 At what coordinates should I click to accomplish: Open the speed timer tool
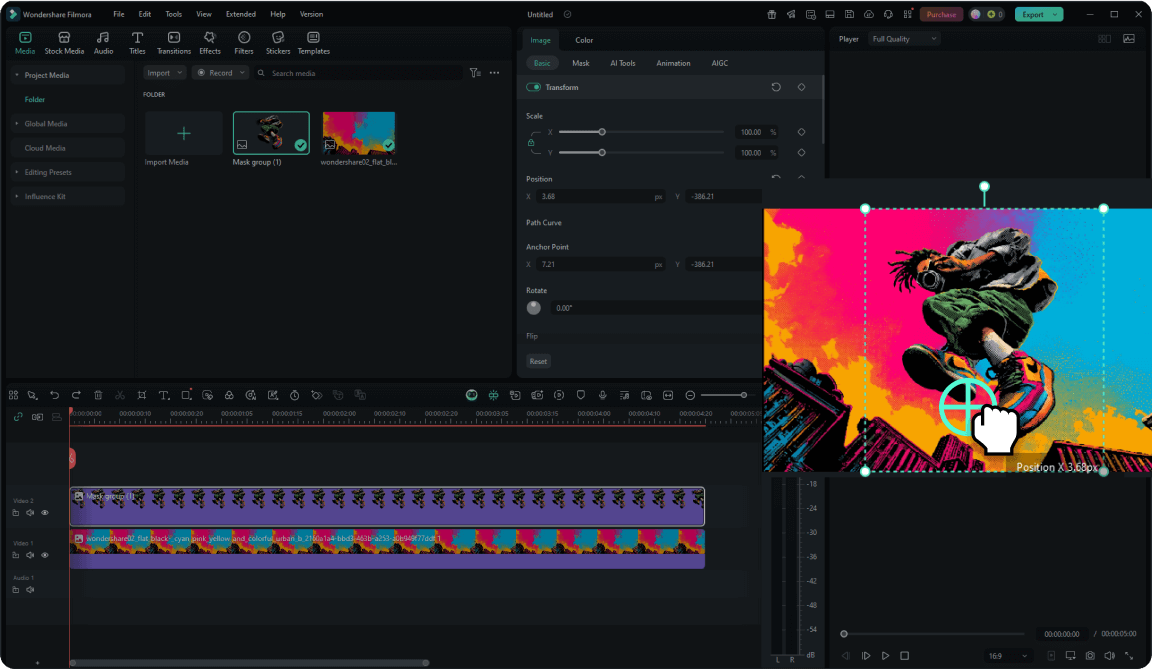click(295, 395)
